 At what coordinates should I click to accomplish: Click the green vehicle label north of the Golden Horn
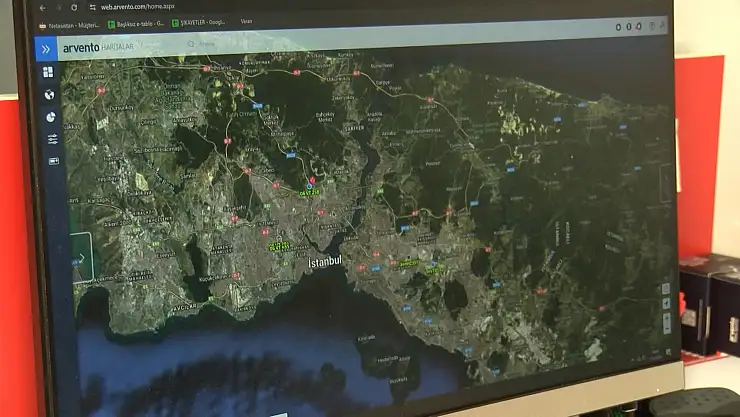pos(309,190)
